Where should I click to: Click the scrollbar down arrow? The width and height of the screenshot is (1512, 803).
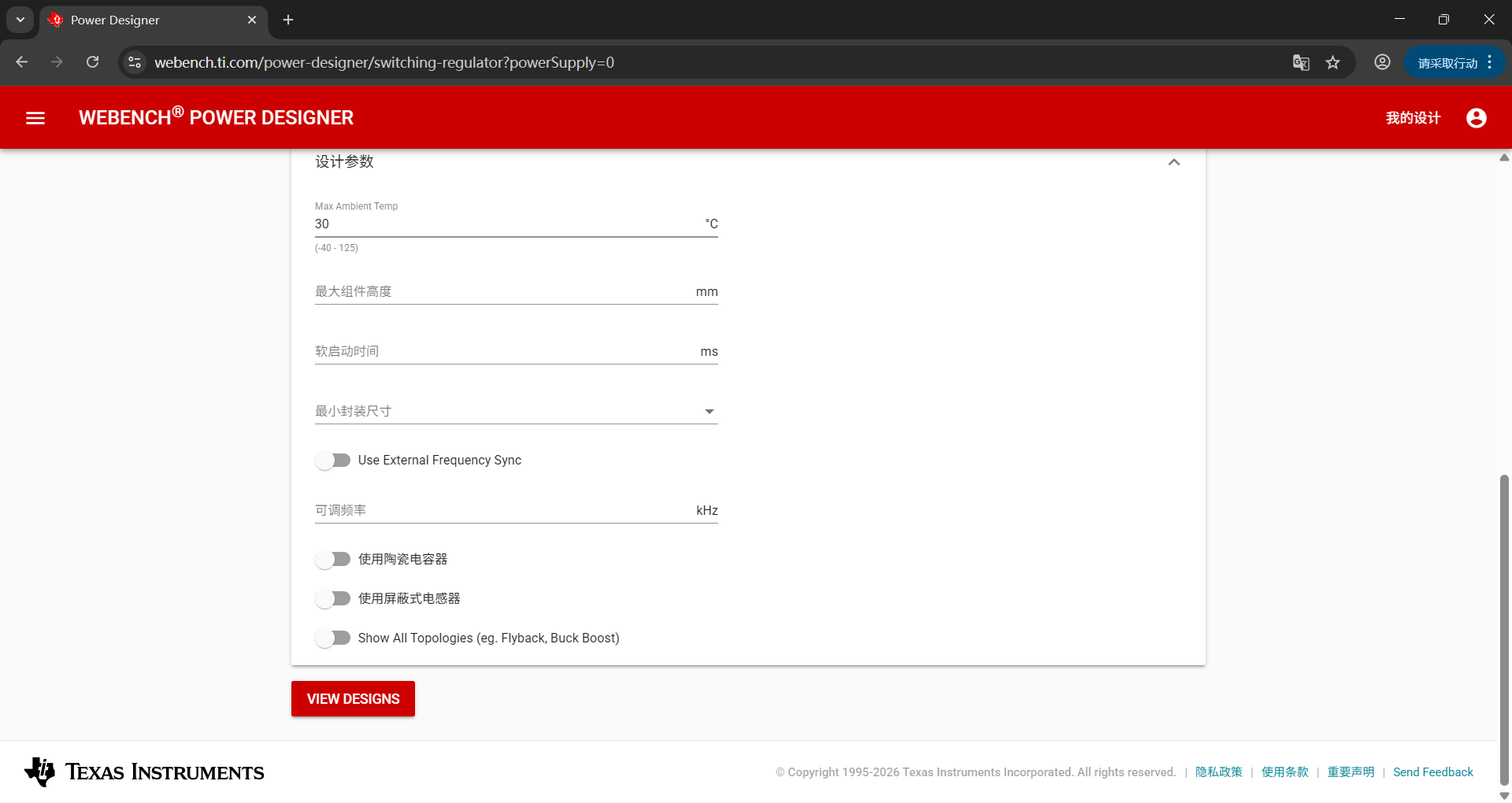[1505, 796]
